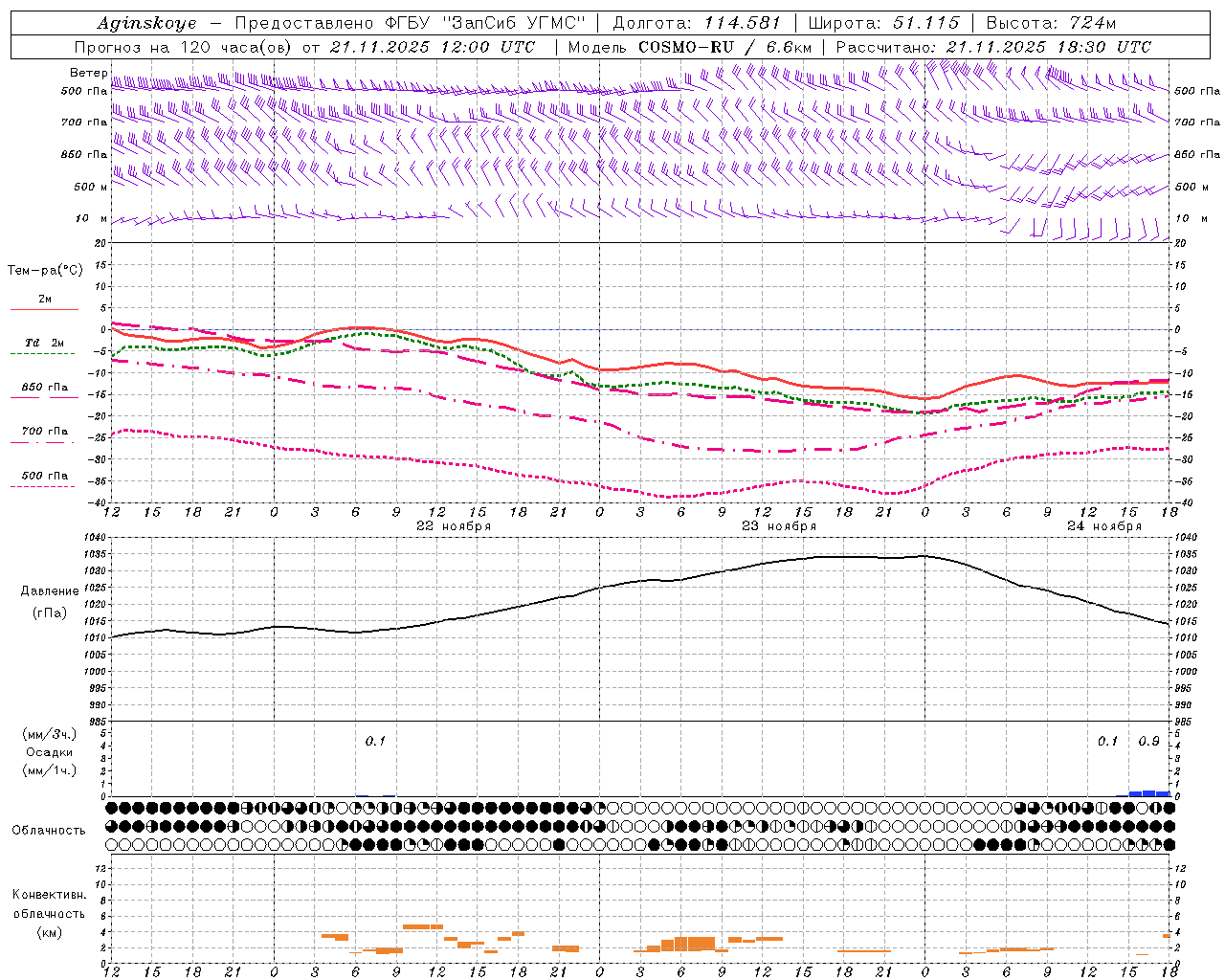
Task: Click the Ветер wind section label
Action: (x=88, y=73)
